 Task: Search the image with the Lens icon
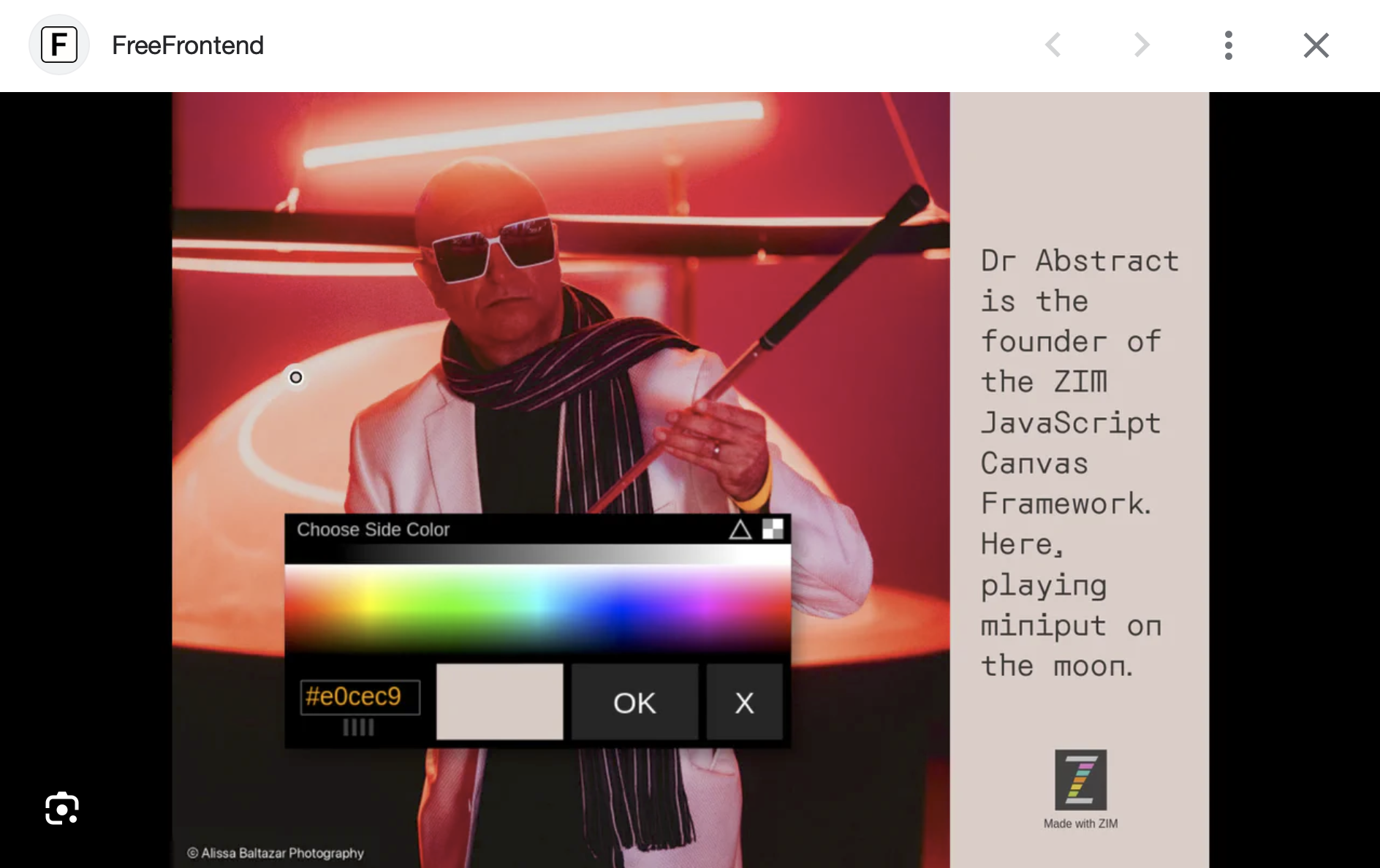(x=62, y=808)
